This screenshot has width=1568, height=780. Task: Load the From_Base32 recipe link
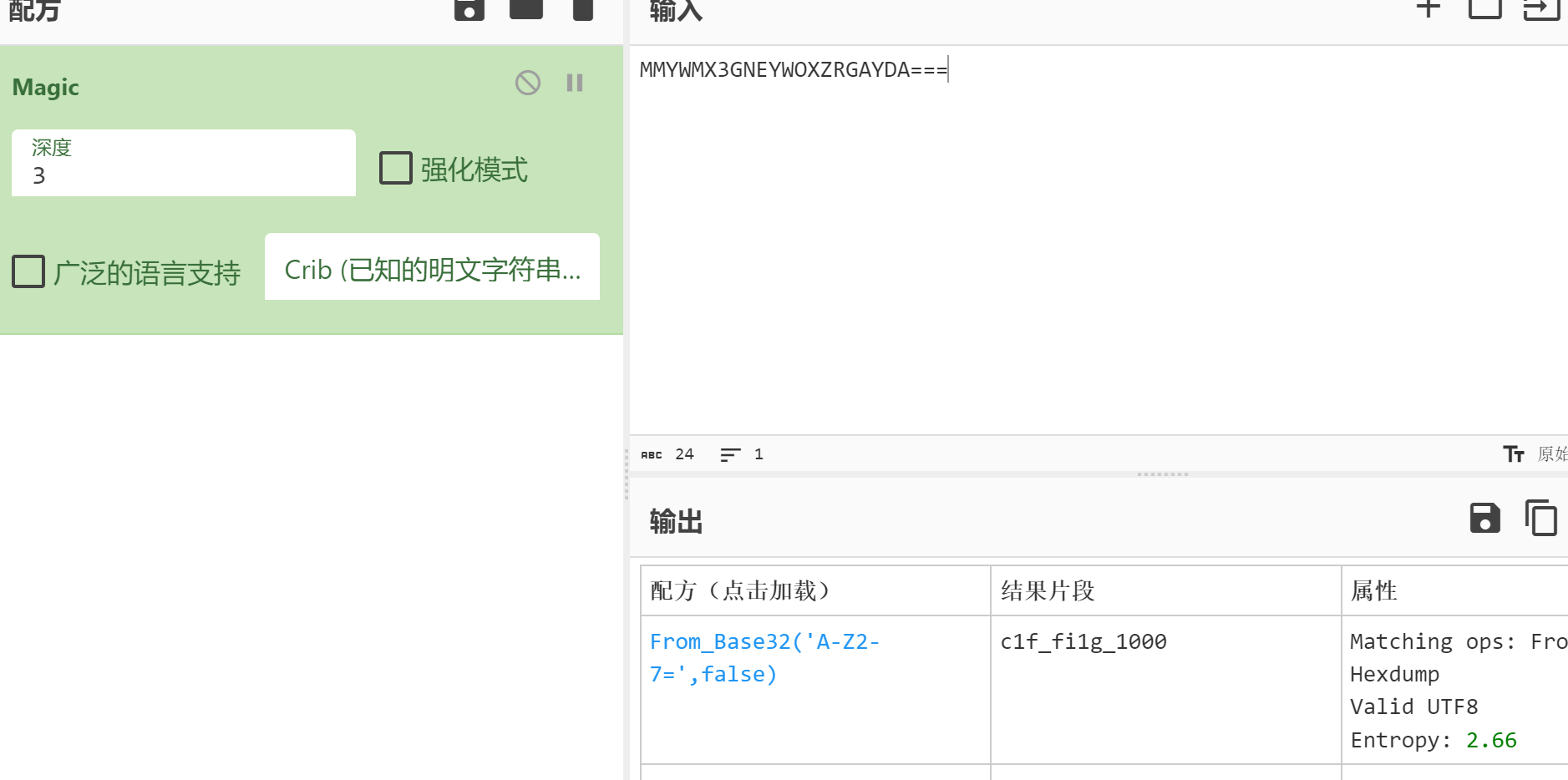764,658
